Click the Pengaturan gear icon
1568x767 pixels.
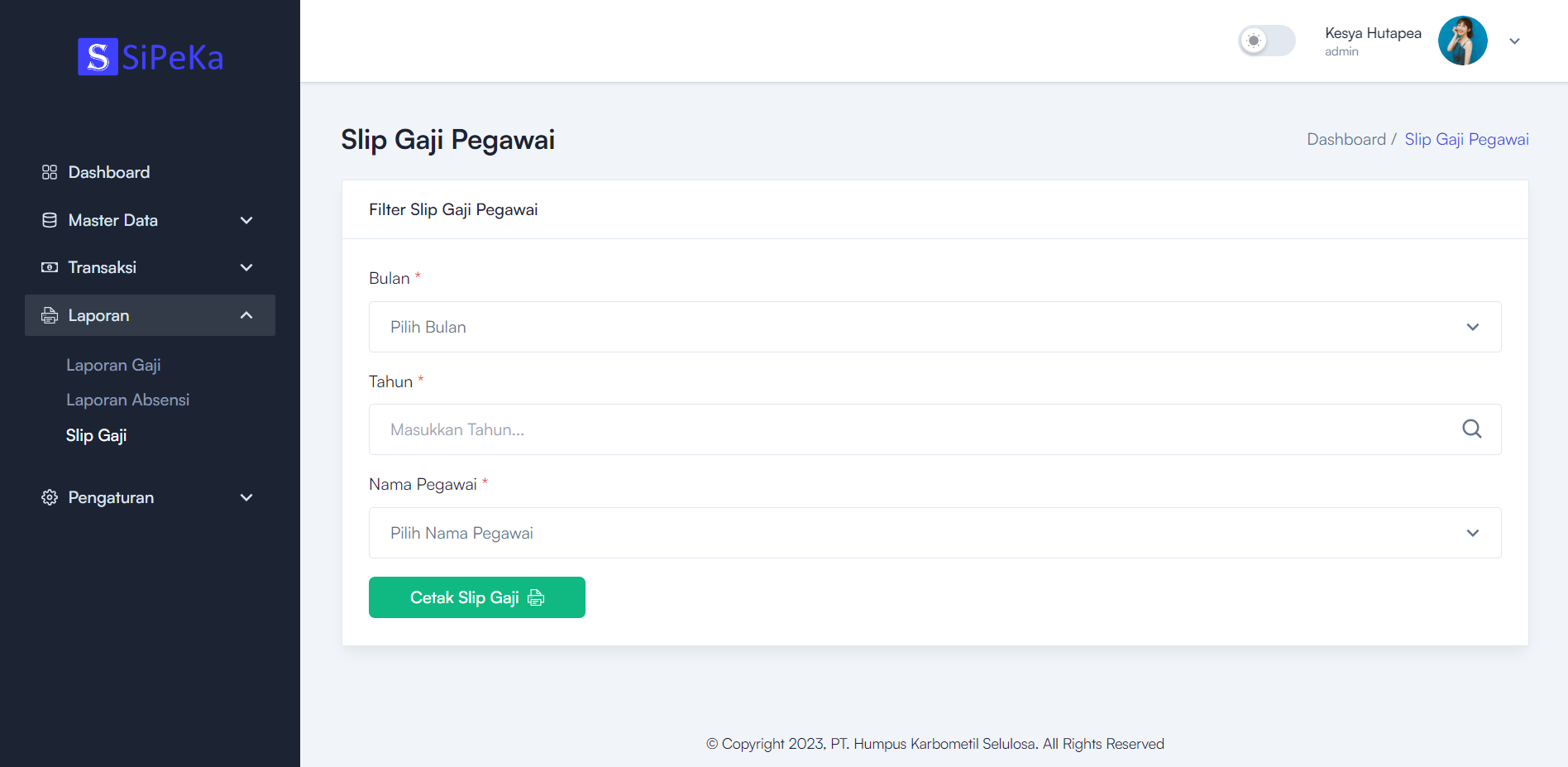point(49,497)
